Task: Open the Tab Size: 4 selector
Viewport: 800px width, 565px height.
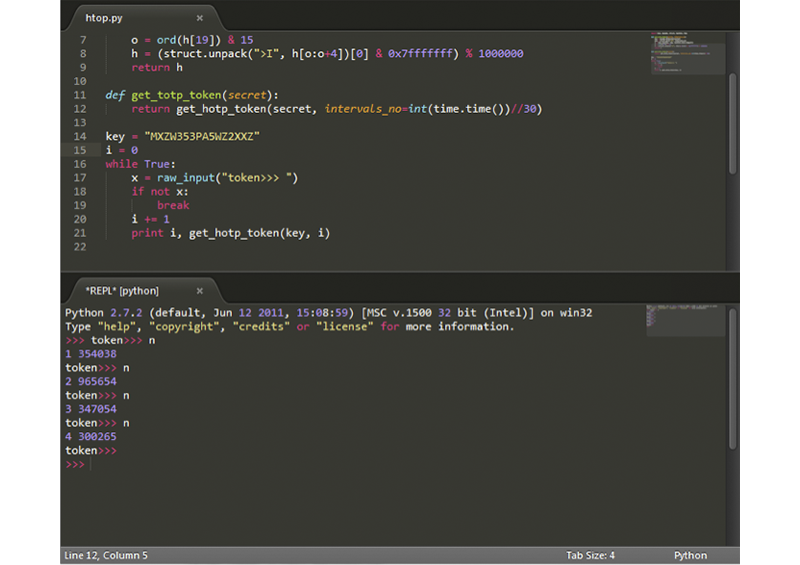Action: [x=590, y=555]
